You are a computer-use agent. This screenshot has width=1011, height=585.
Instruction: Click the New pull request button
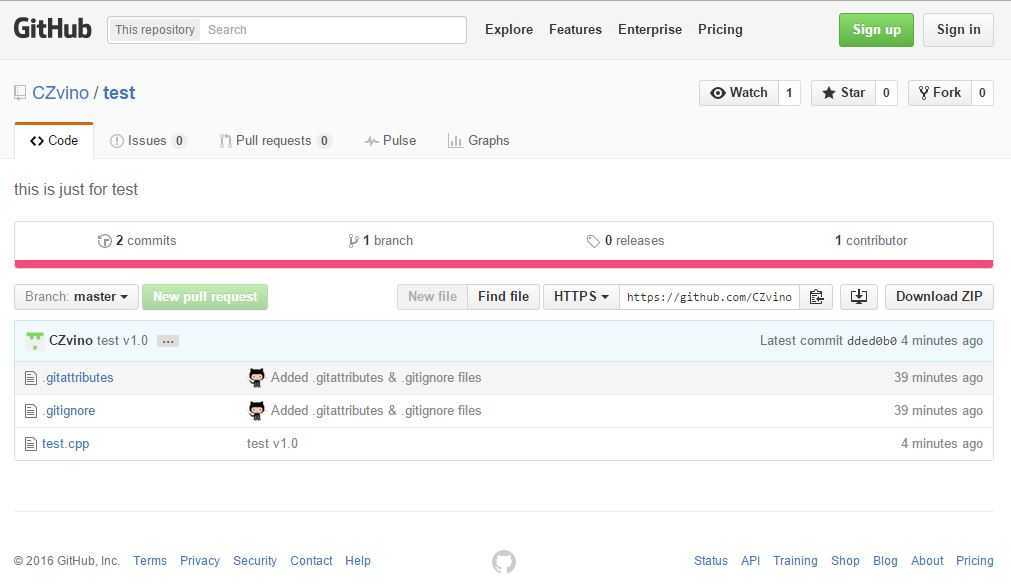(x=205, y=297)
